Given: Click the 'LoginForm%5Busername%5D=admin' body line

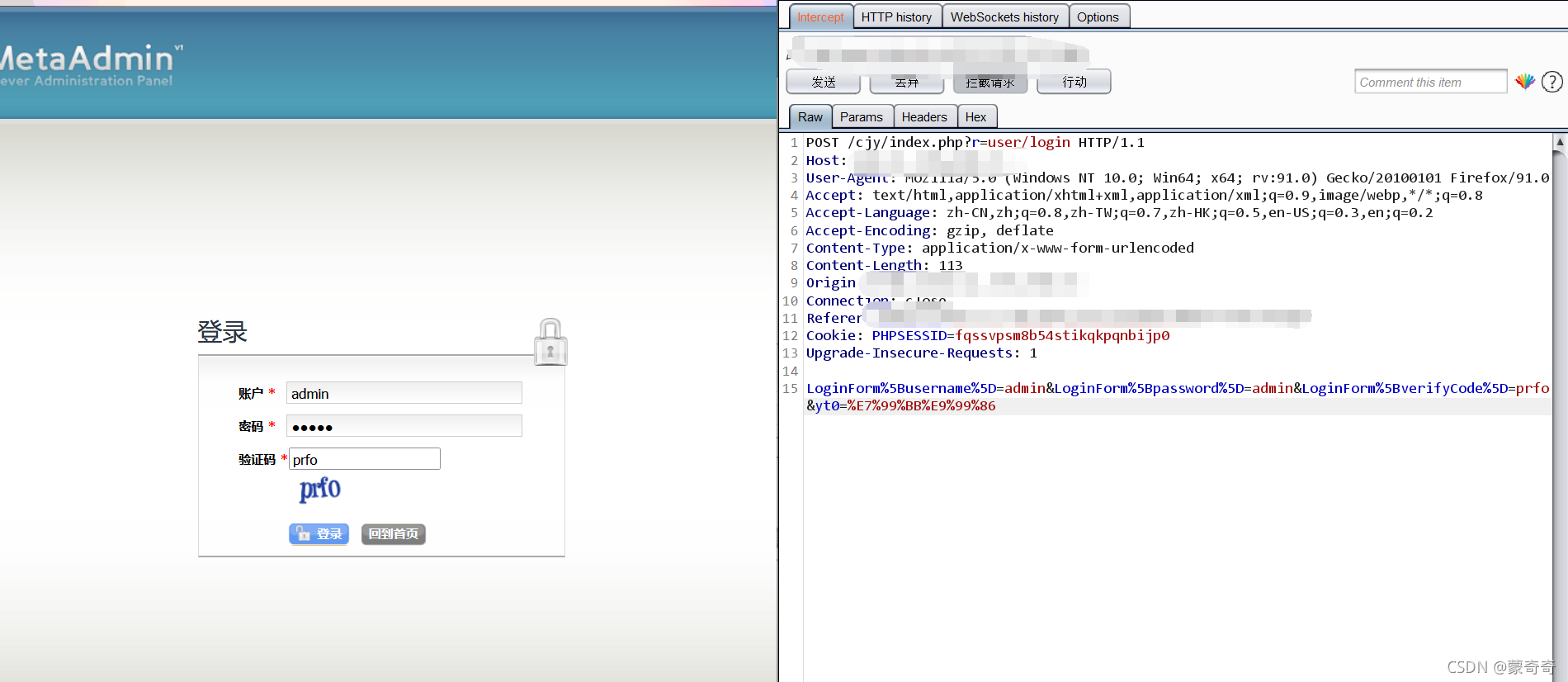Looking at the screenshot, I should [x=1178, y=388].
